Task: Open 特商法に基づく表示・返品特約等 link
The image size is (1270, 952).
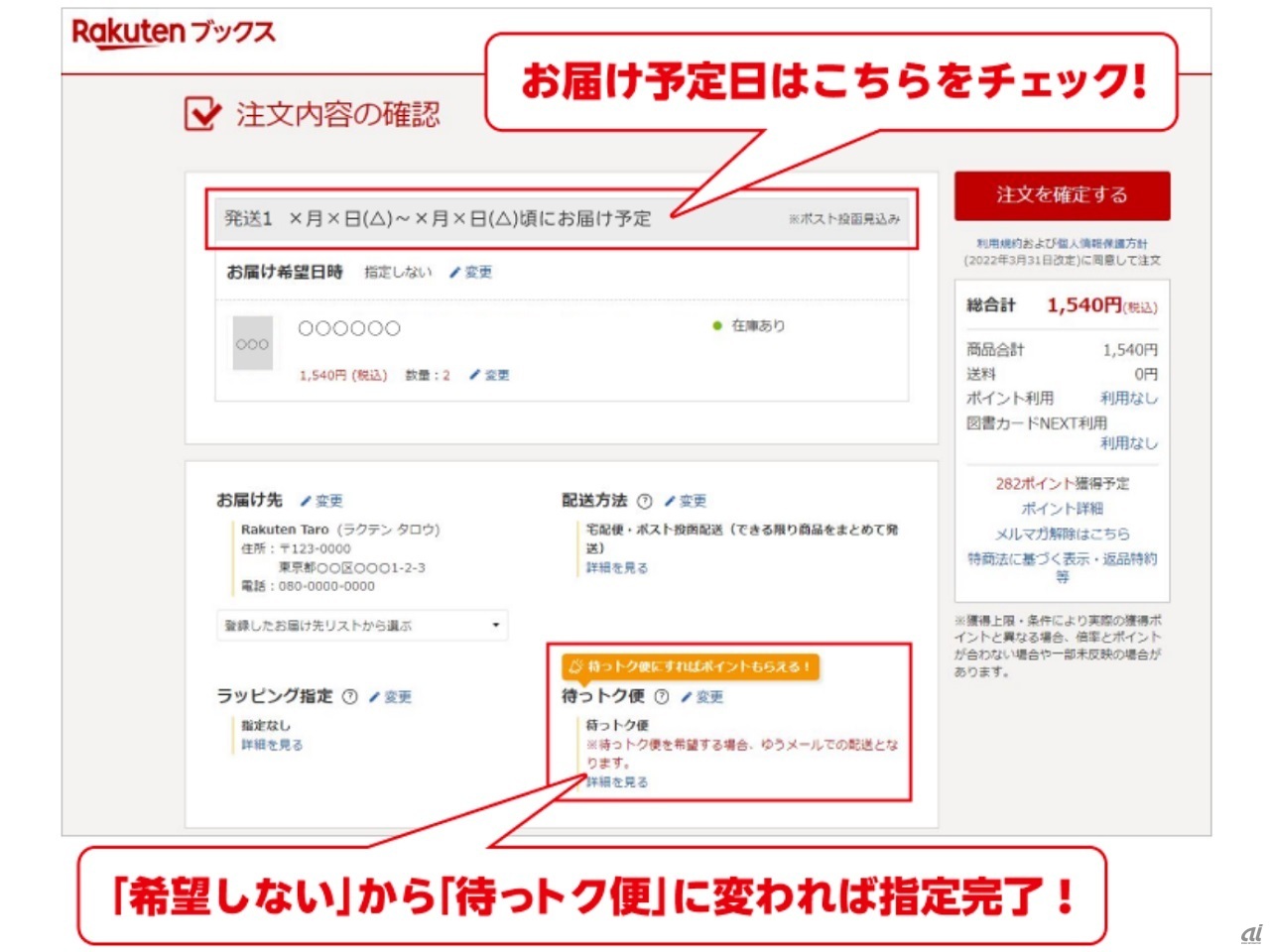Action: [1063, 567]
